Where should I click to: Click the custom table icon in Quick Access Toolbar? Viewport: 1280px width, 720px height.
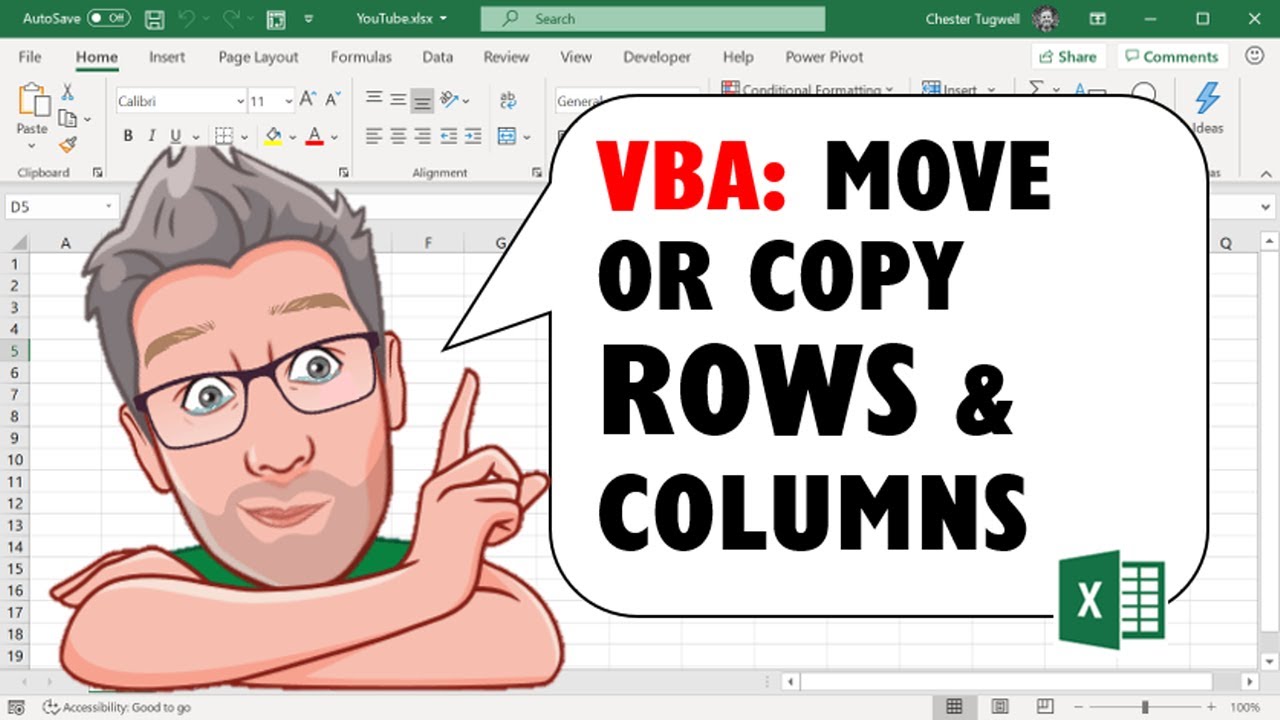275,19
